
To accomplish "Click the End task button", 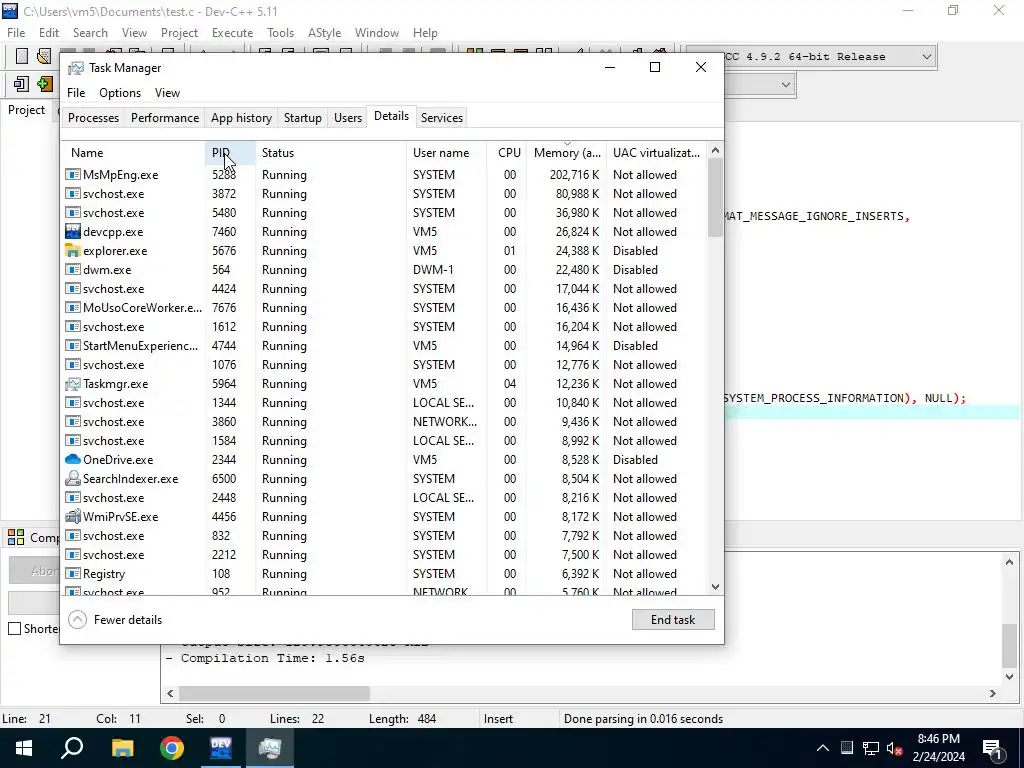I will pos(673,620).
